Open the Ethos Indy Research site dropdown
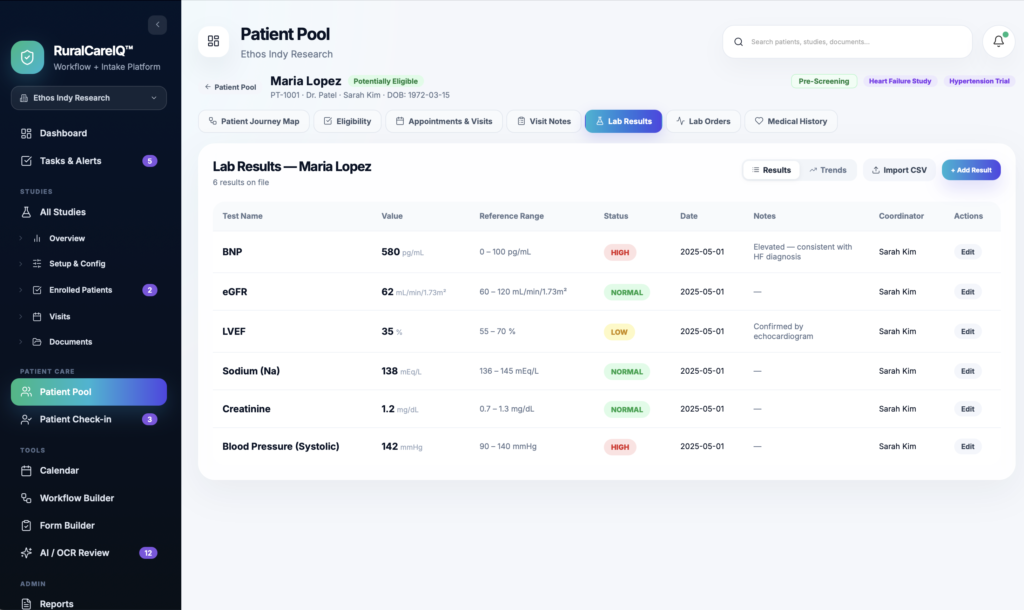Viewport: 1024px width, 610px height. pos(89,98)
